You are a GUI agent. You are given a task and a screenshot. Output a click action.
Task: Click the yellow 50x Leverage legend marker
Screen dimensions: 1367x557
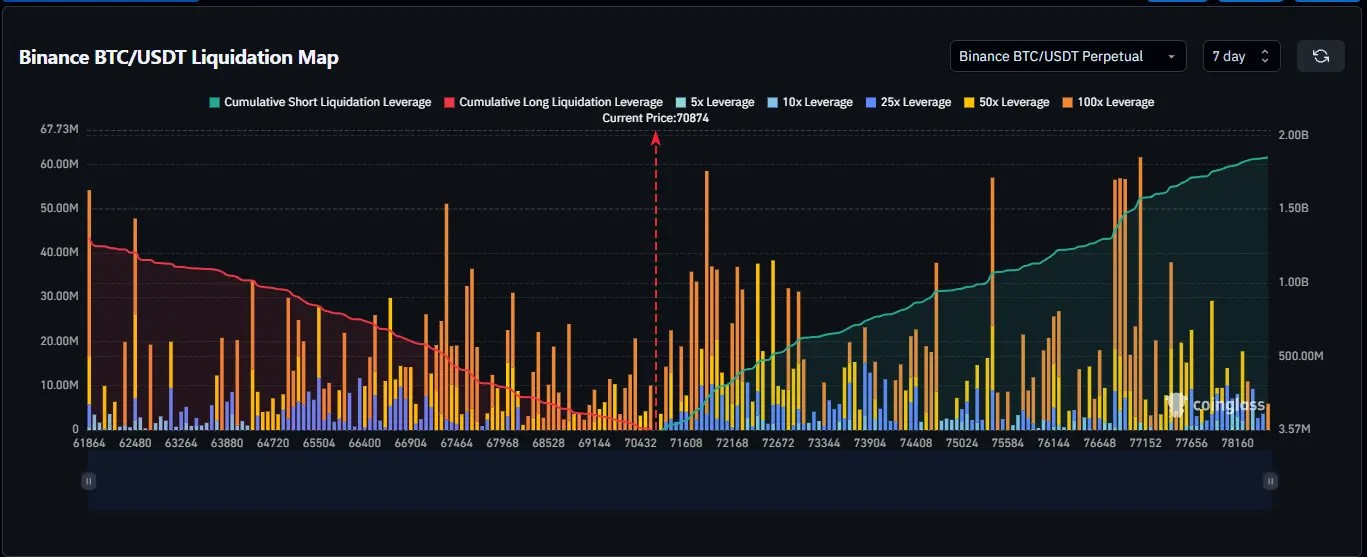coord(969,102)
